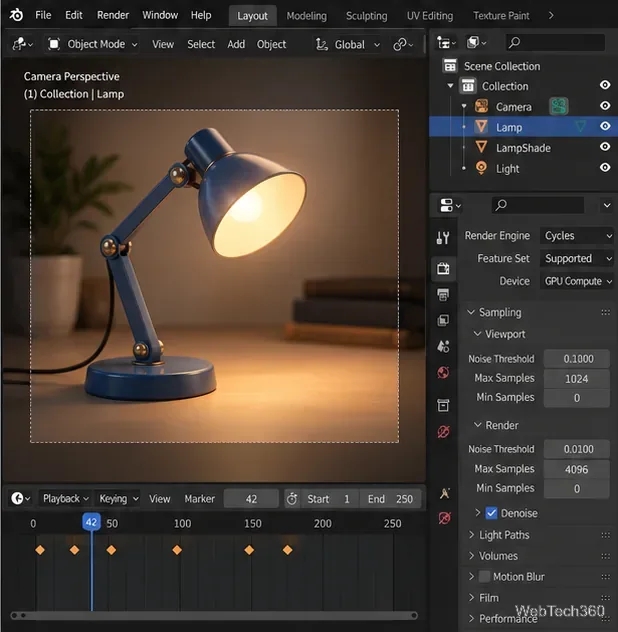Open World properties globe icon

443,372
